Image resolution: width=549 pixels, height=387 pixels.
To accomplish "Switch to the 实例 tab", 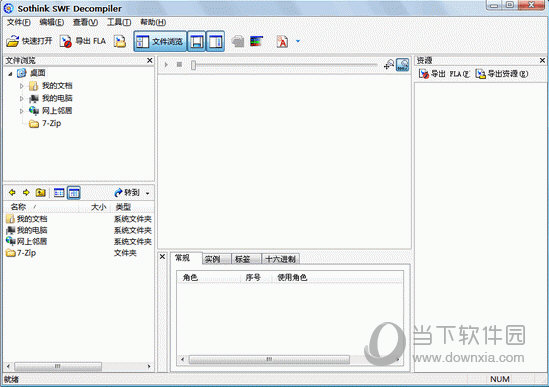I will click(x=216, y=259).
